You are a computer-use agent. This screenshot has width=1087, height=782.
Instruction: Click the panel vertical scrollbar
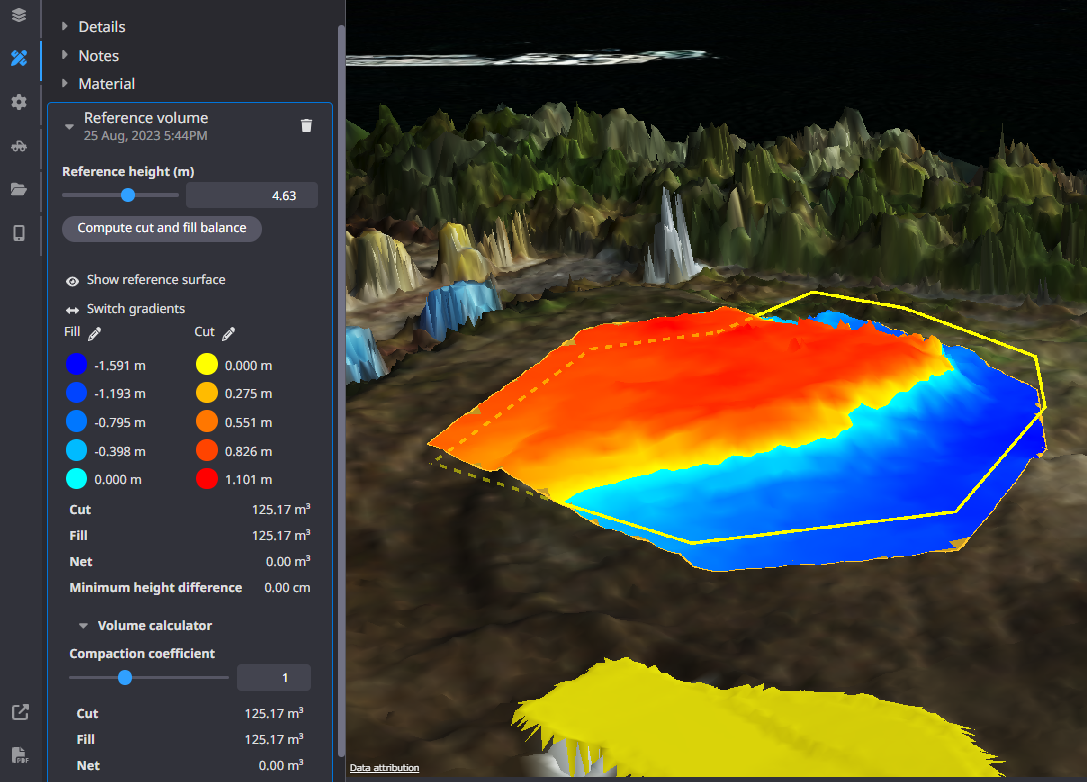pyautogui.click(x=341, y=392)
